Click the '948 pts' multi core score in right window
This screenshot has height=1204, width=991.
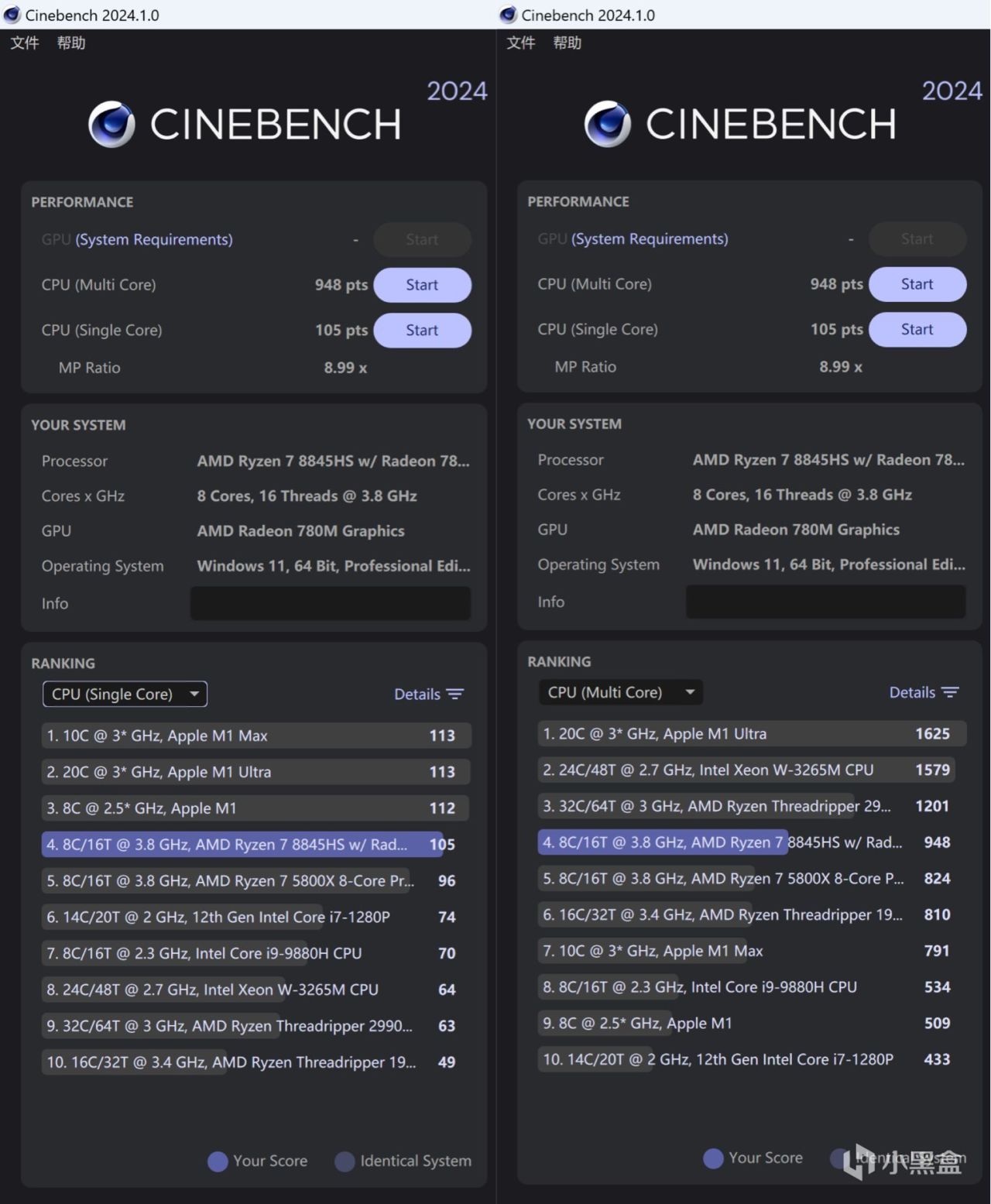click(x=837, y=284)
